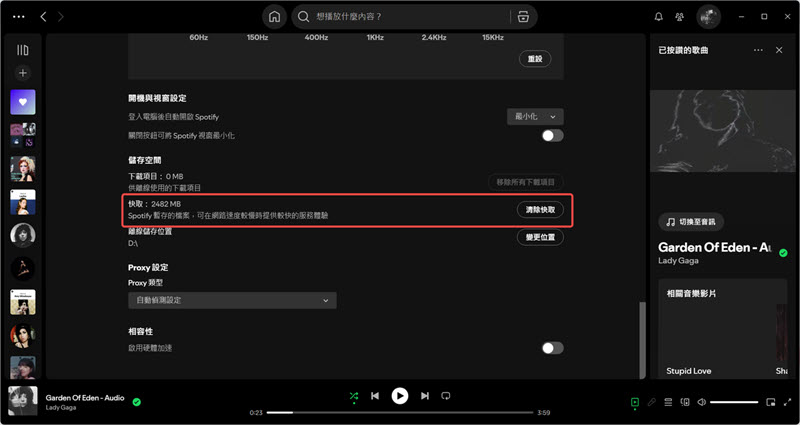Screen dimensions: 800x425
Task: Open second library playlist collage thumbnail
Action: tap(23, 135)
